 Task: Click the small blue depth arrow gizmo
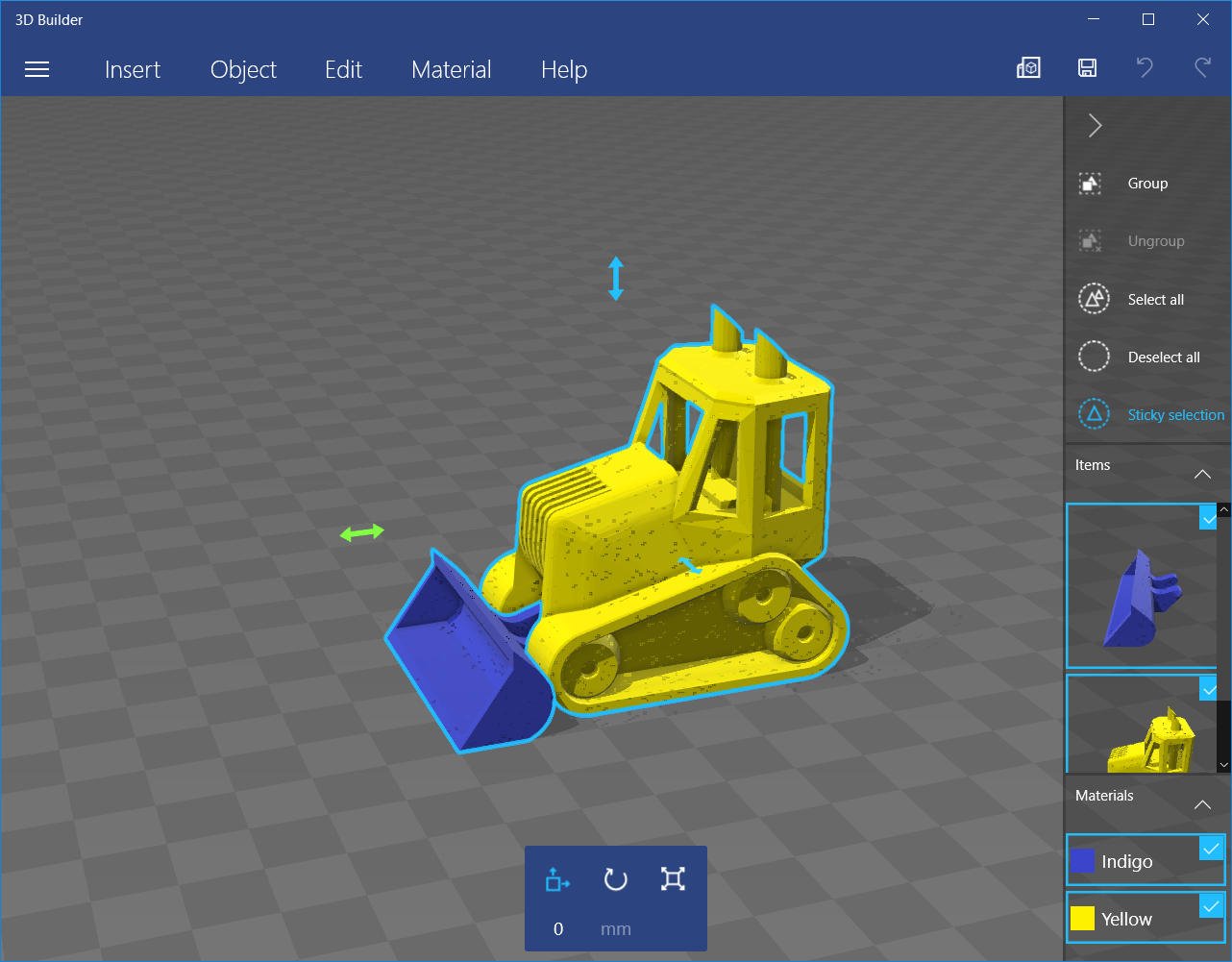coord(691,566)
